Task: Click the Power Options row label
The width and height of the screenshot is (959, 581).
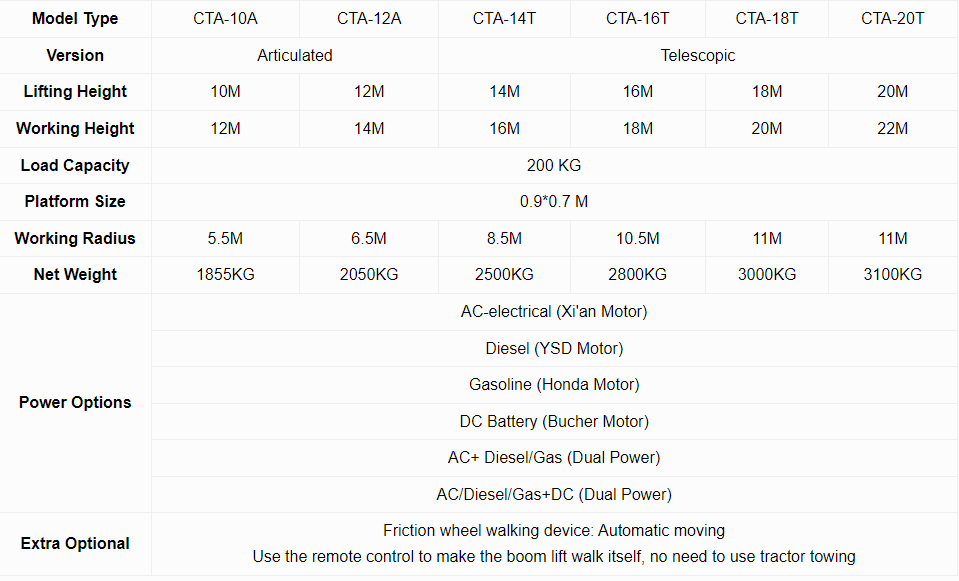Action: [x=75, y=402]
